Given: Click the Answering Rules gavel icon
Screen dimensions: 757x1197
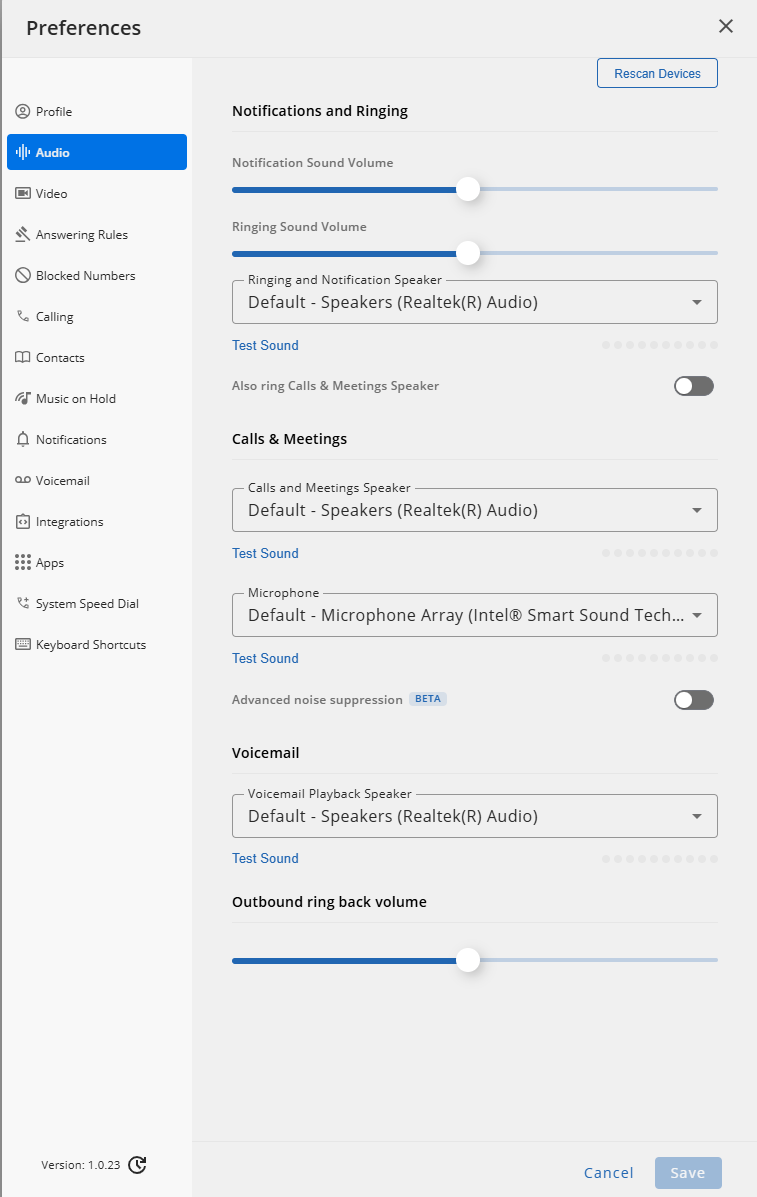Looking at the screenshot, I should click(x=23, y=234).
